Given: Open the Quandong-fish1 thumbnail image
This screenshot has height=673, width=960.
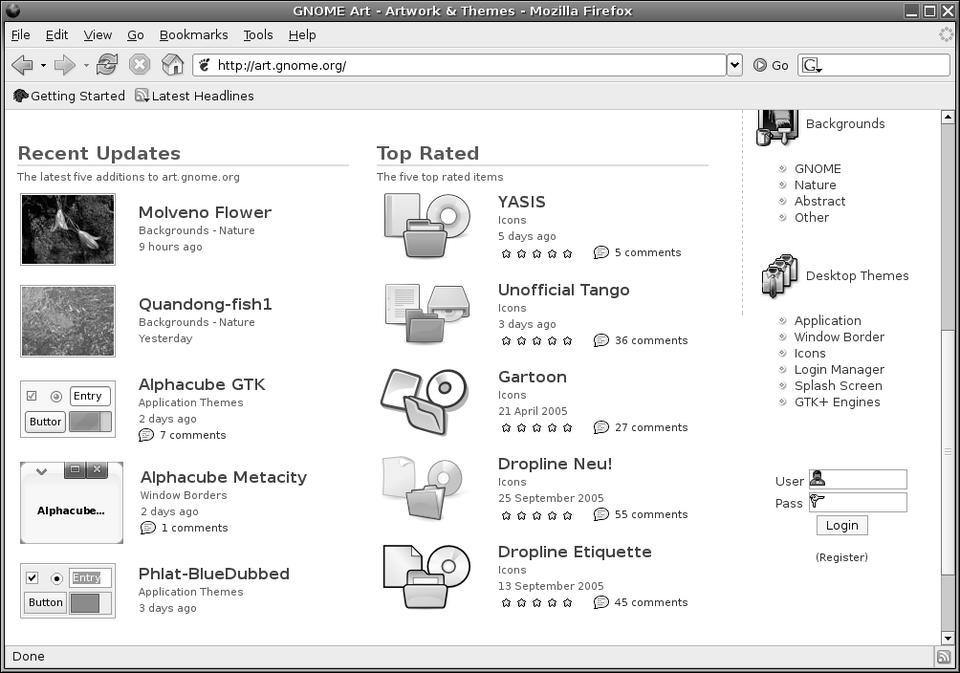Looking at the screenshot, I should (x=68, y=321).
